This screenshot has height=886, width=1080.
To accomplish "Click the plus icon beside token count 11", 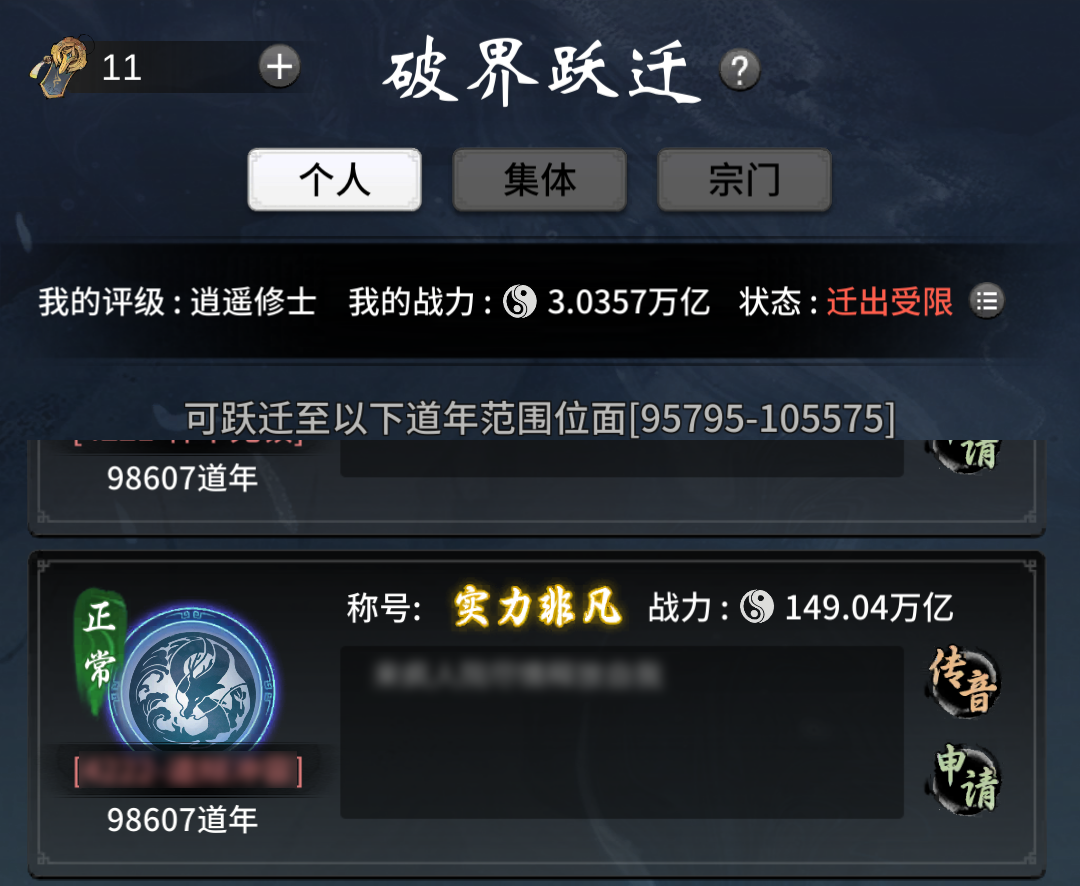I will pyautogui.click(x=280, y=67).
